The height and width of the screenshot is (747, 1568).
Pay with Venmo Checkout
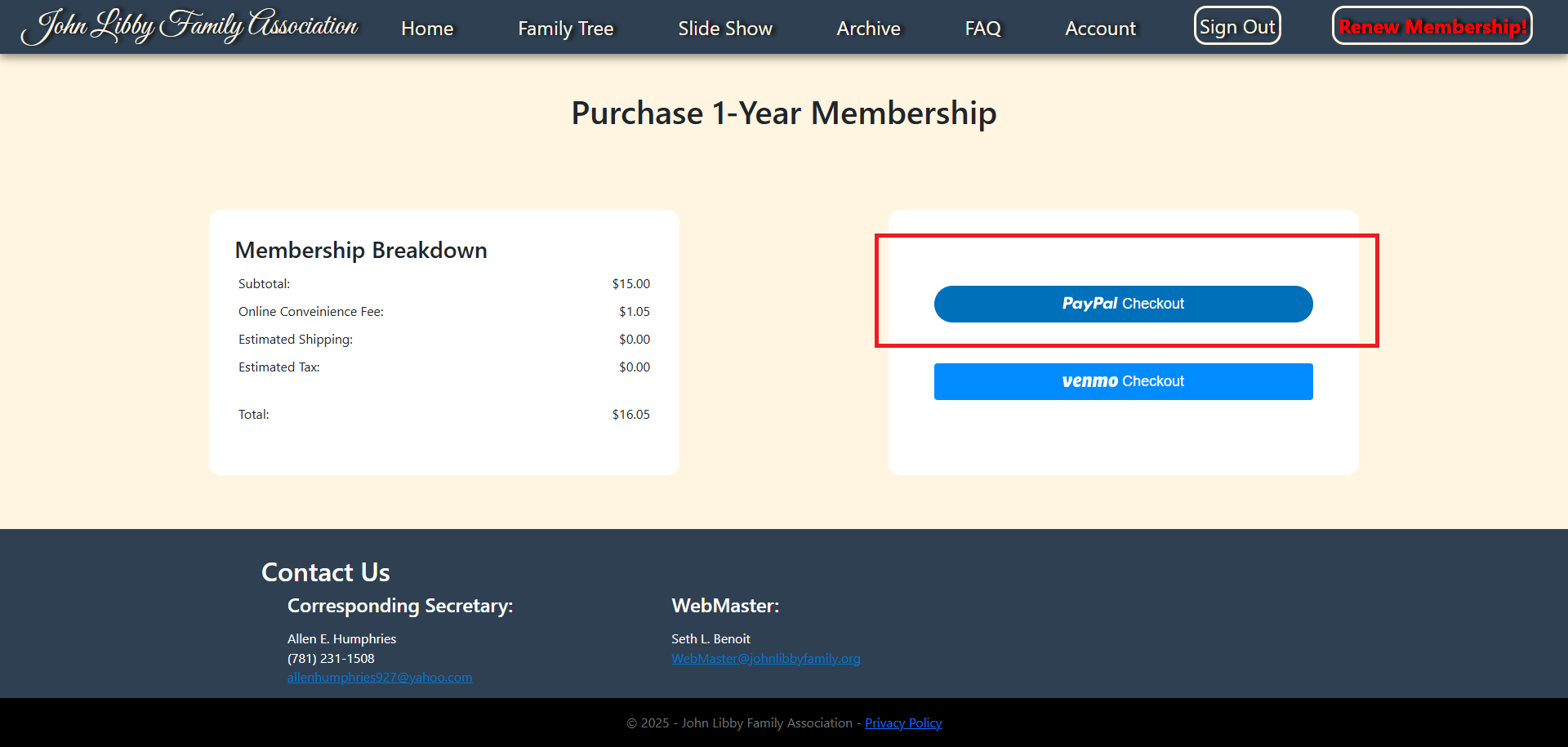(1123, 381)
